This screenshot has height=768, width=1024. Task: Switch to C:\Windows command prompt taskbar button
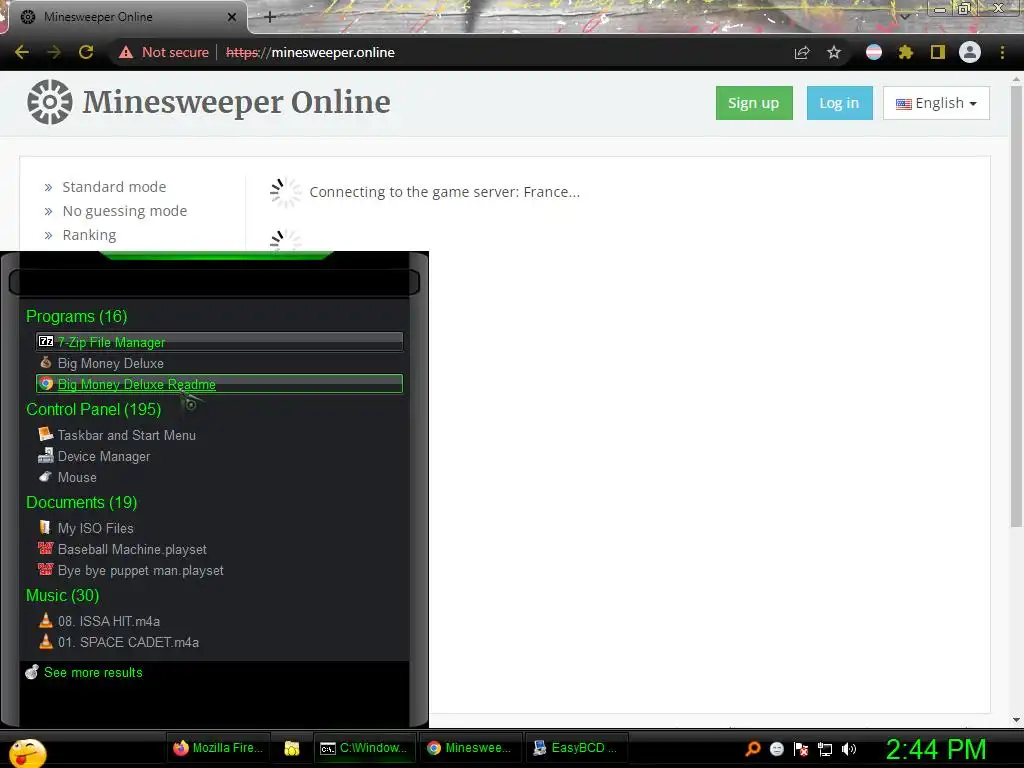(364, 748)
